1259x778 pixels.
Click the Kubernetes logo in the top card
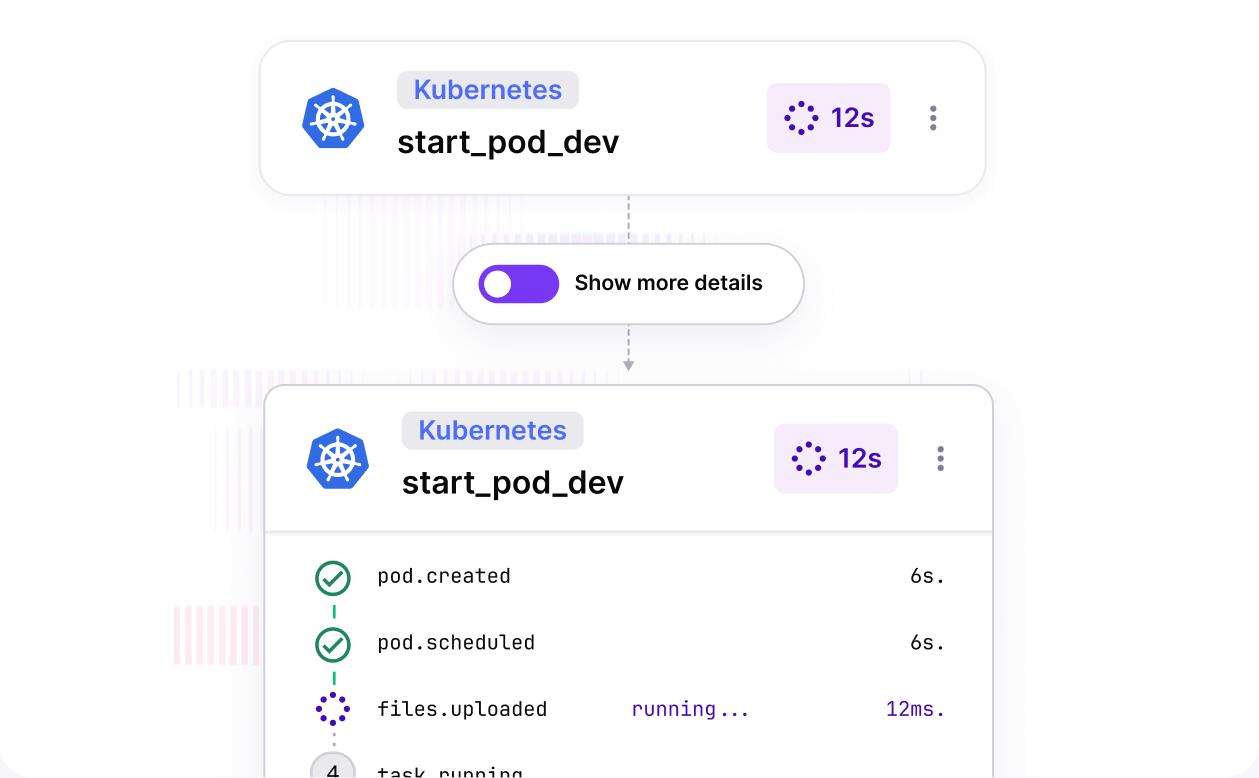click(x=333, y=119)
